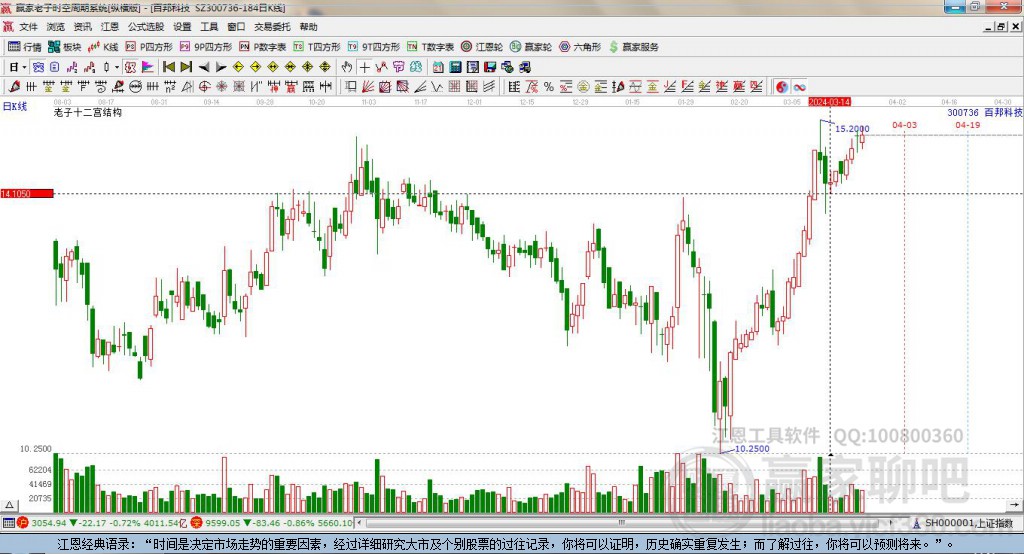Screen dimensions: 1024x554
Task: Open the 9T四方形 tool
Action: tap(374, 46)
